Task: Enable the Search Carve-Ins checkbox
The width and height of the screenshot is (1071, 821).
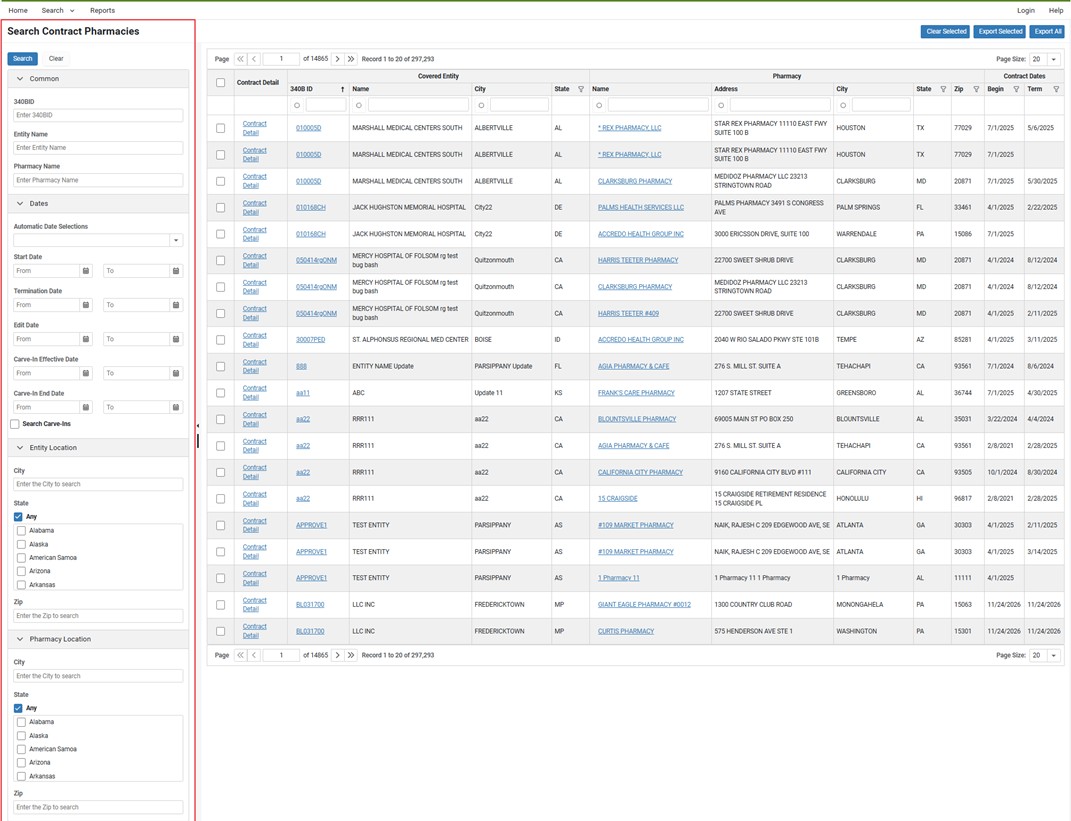Action: pyautogui.click(x=16, y=424)
